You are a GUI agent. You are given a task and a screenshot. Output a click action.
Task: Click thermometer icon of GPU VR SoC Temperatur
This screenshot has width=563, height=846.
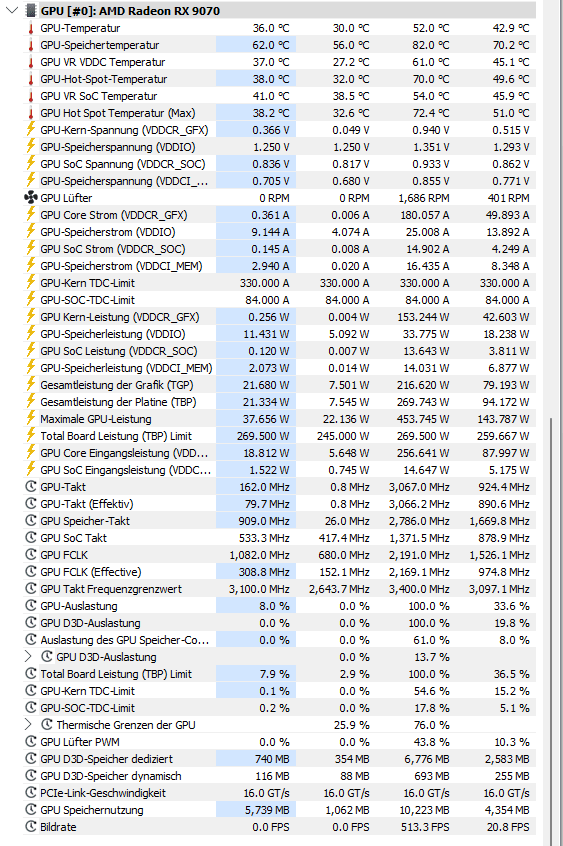(31, 96)
